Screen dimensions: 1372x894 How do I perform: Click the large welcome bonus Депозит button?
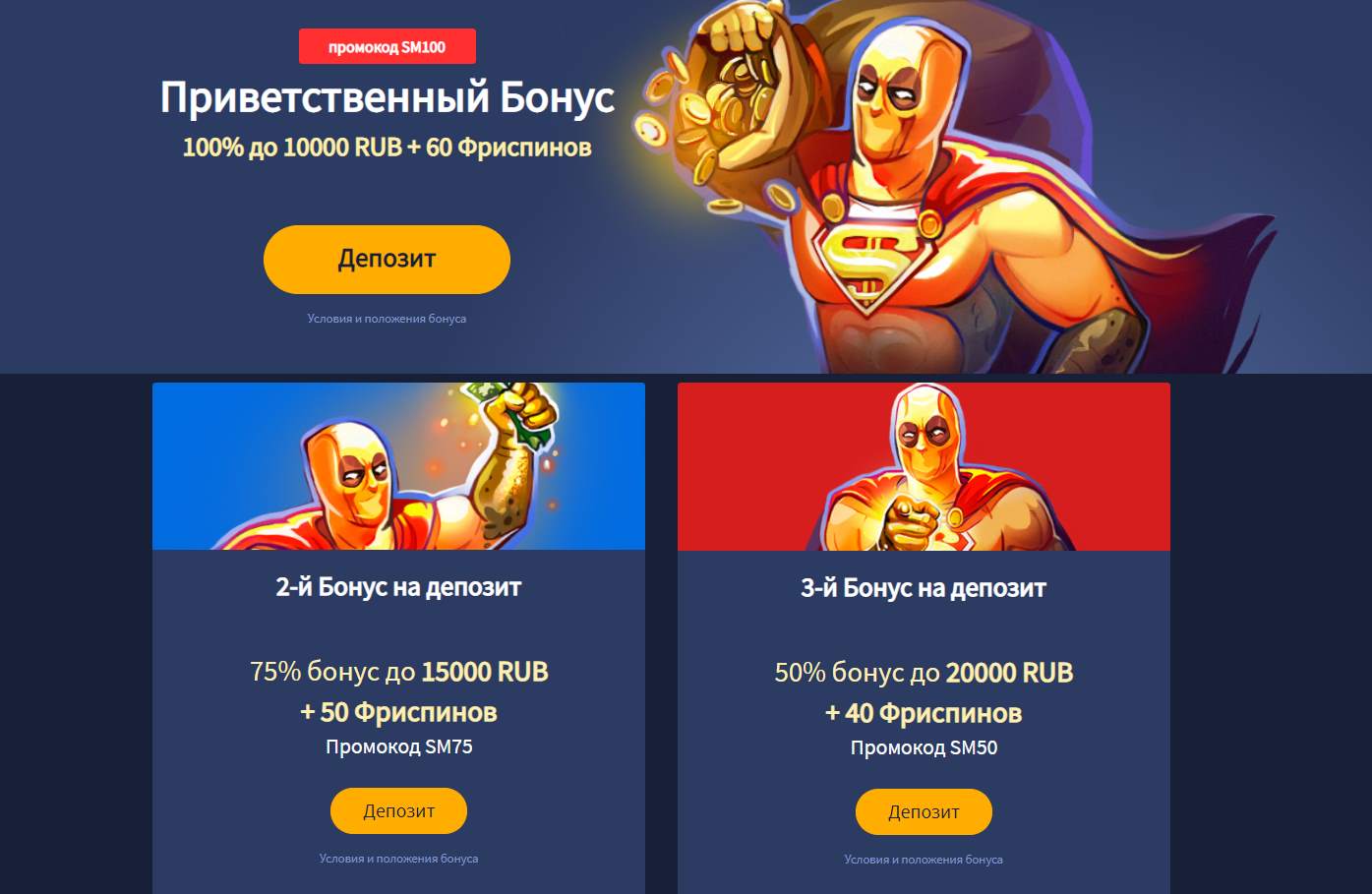387,260
